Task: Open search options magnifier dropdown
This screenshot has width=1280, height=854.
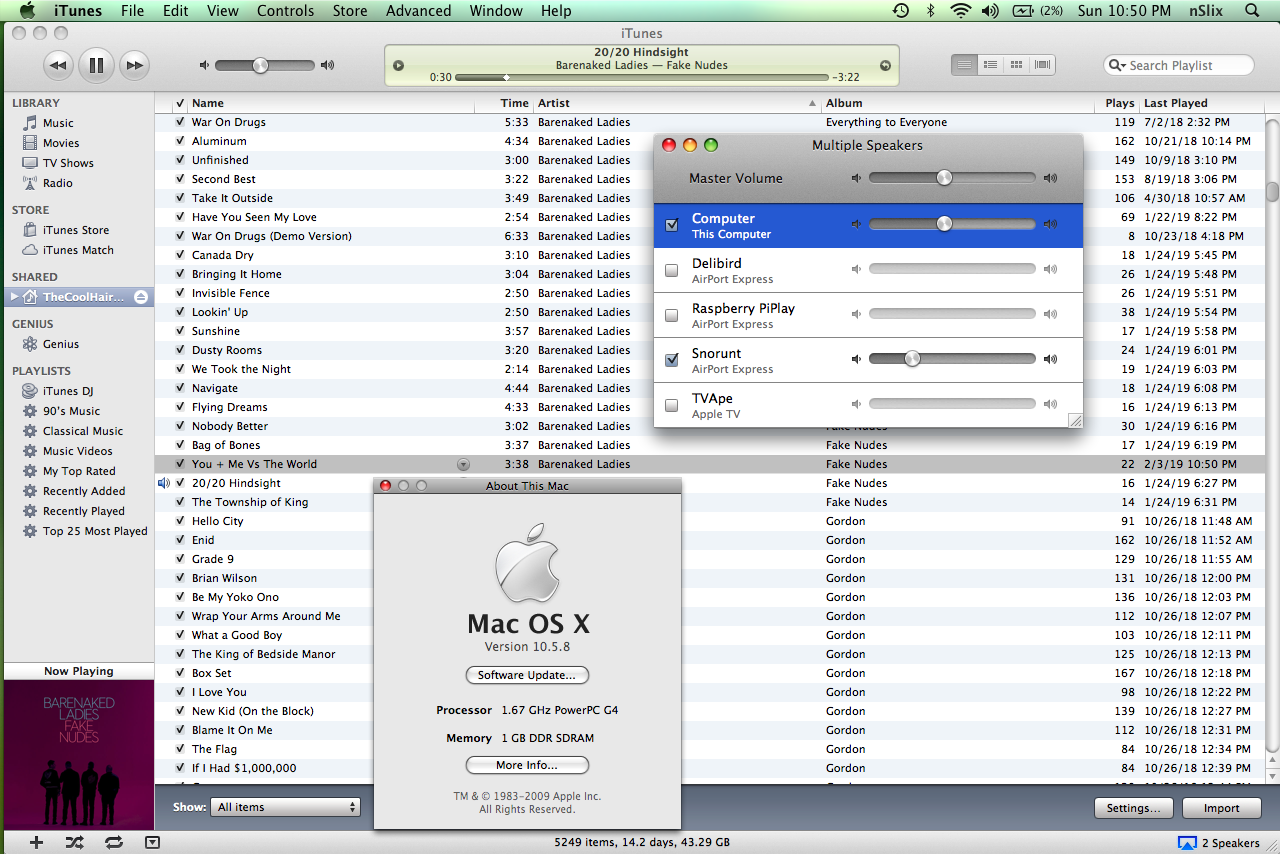Action: (1117, 65)
